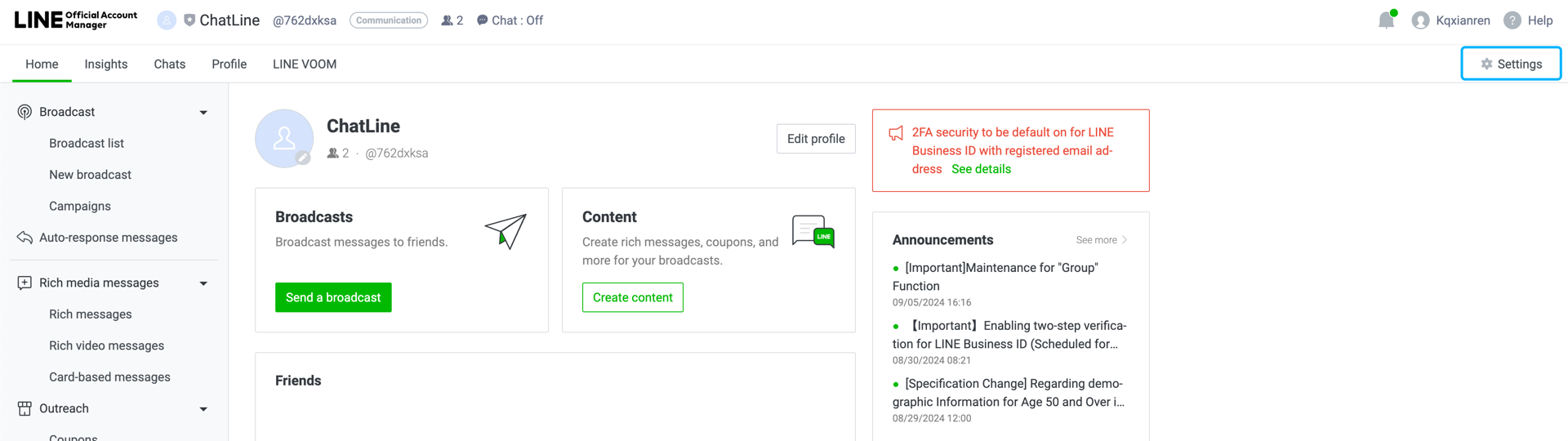Click the Kqxianren user avatar icon
The height and width of the screenshot is (441, 1568).
click(x=1421, y=20)
